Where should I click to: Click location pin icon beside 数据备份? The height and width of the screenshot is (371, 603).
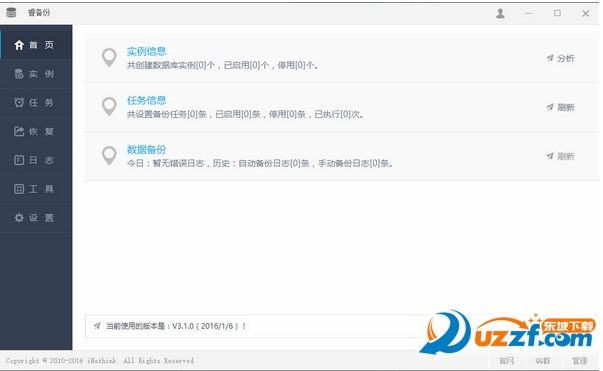[x=109, y=156]
